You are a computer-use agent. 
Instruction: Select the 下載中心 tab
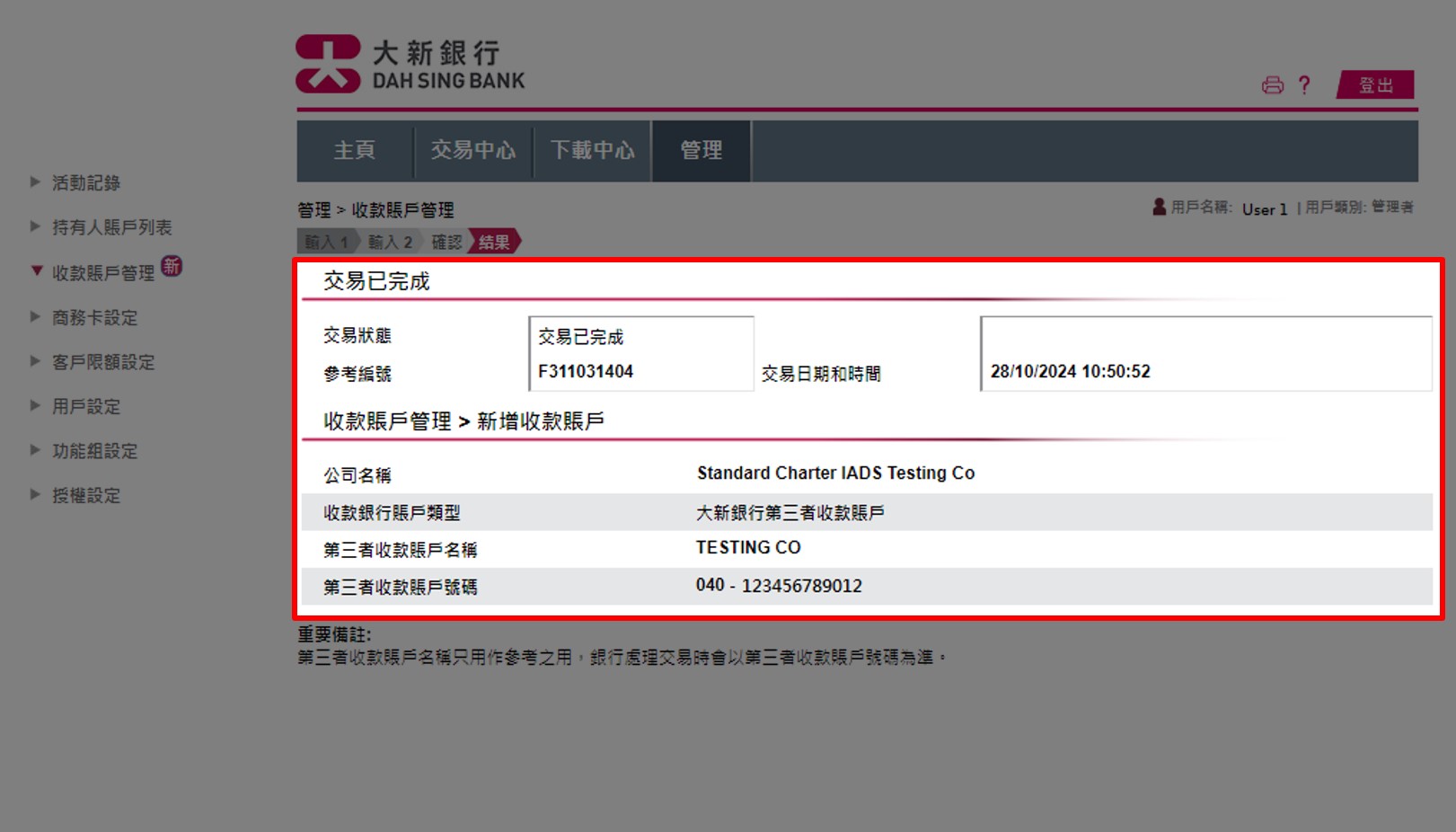pos(592,150)
